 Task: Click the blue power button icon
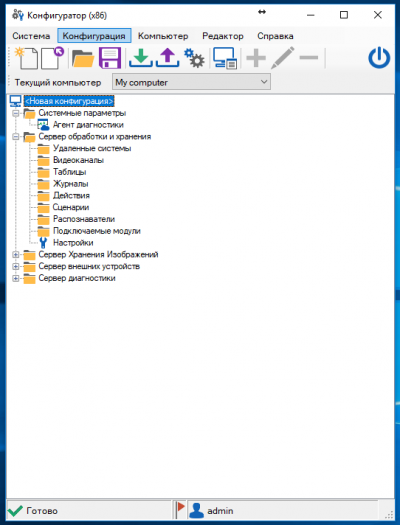pos(379,58)
